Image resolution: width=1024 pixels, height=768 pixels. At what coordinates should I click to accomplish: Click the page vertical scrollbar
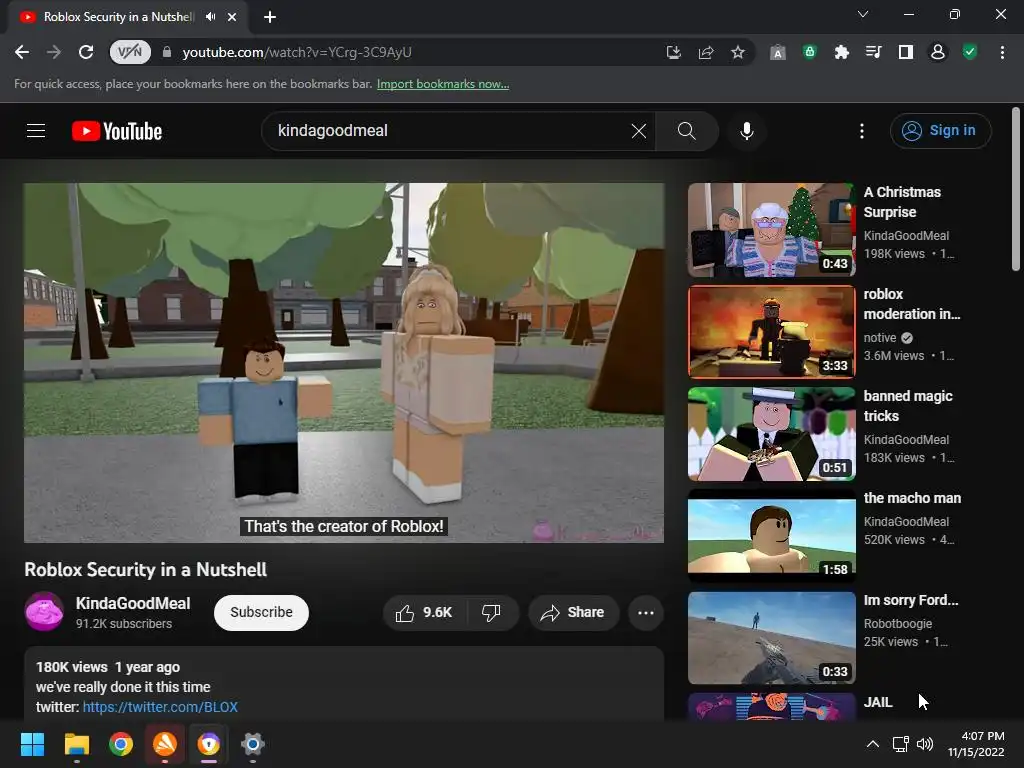[1016, 189]
